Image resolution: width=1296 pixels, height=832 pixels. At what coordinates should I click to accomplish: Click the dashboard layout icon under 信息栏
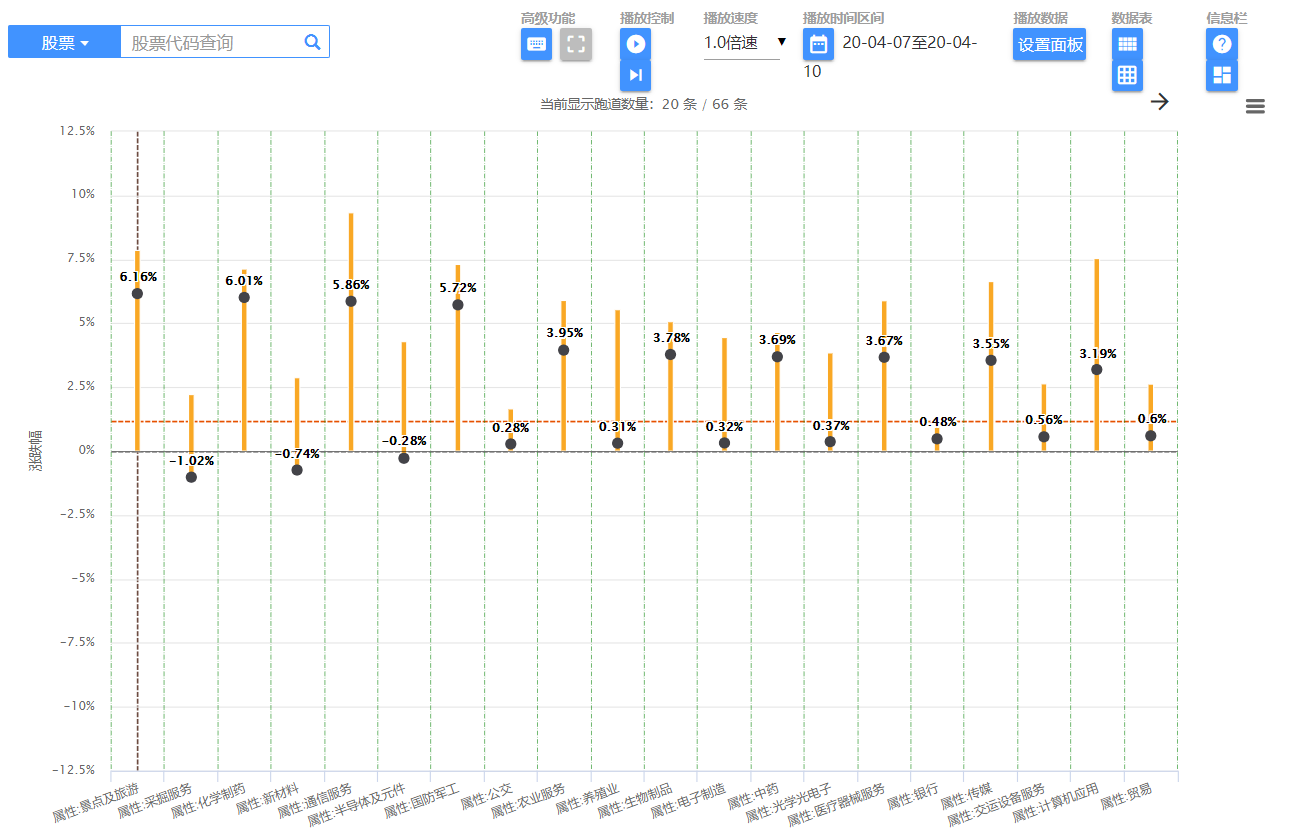(1221, 76)
